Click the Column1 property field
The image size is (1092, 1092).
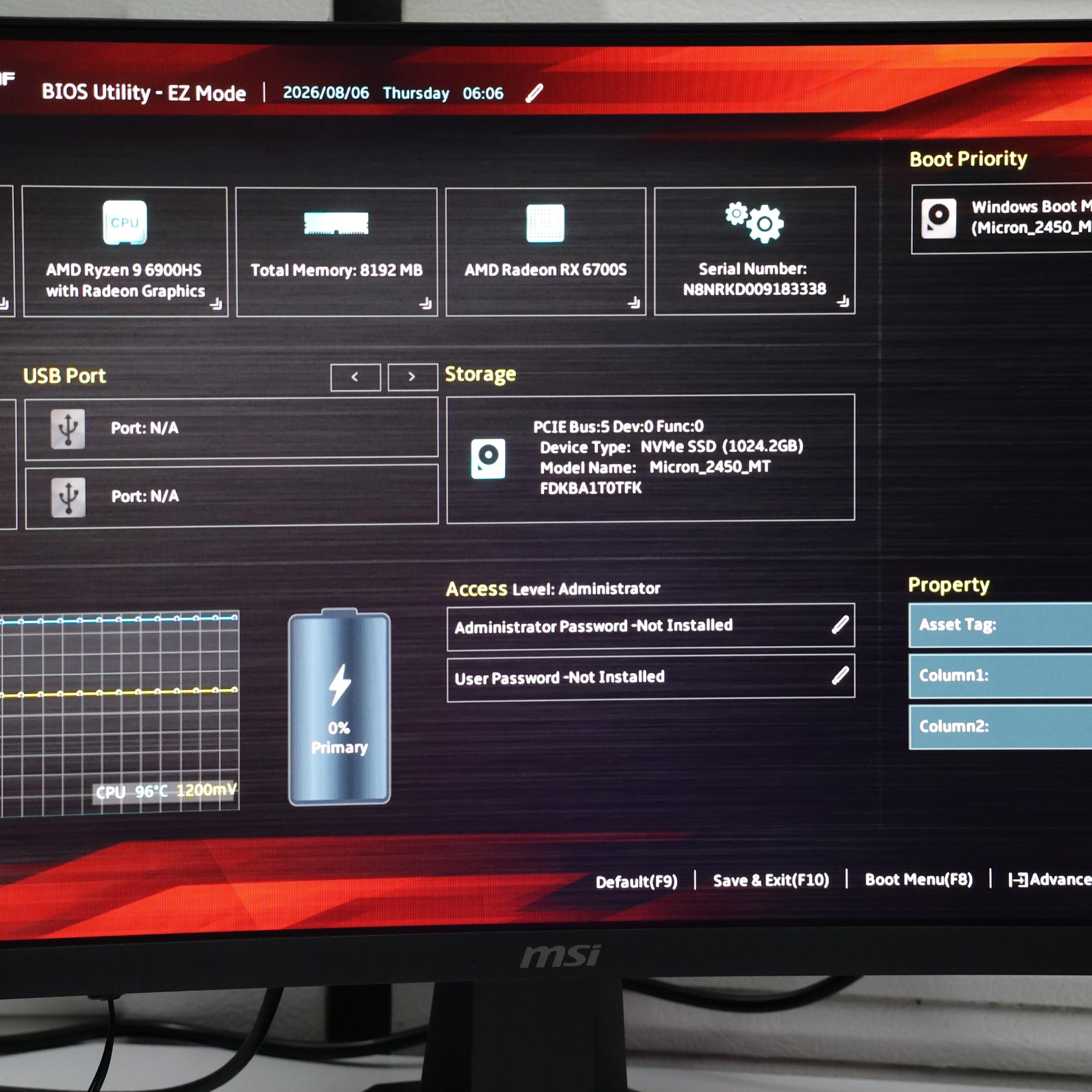[x=1000, y=676]
